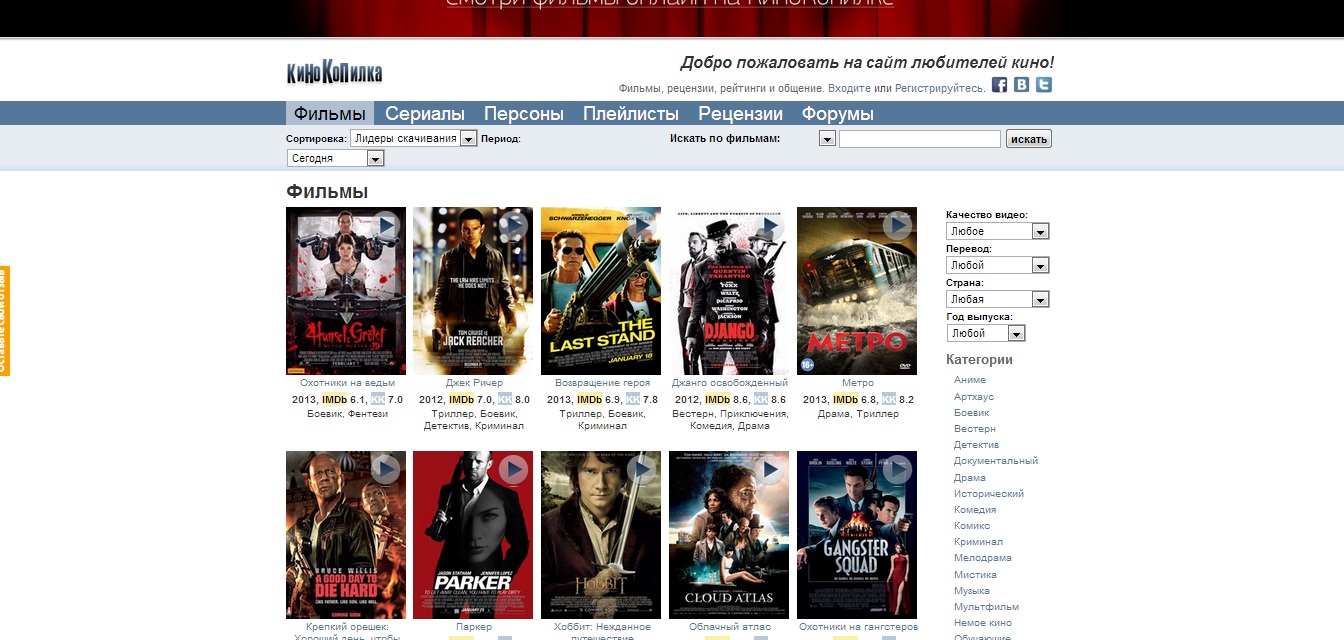Select the Немое кино category

(983, 623)
